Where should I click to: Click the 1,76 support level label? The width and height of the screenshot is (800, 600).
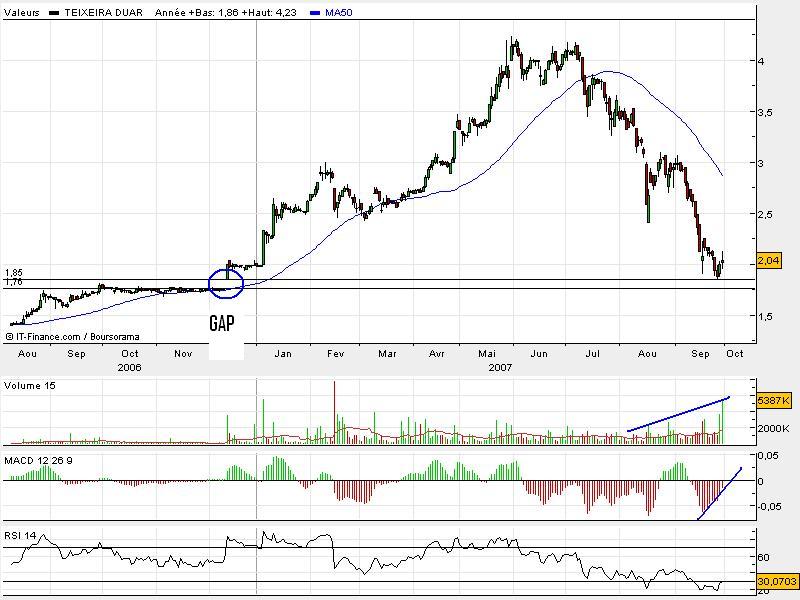pyautogui.click(x=14, y=282)
